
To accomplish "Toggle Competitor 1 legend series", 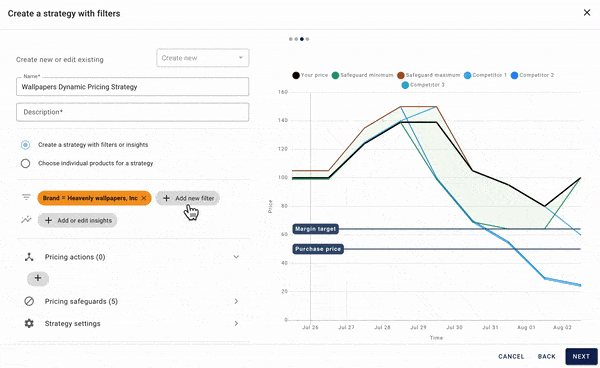I will coord(485,75).
